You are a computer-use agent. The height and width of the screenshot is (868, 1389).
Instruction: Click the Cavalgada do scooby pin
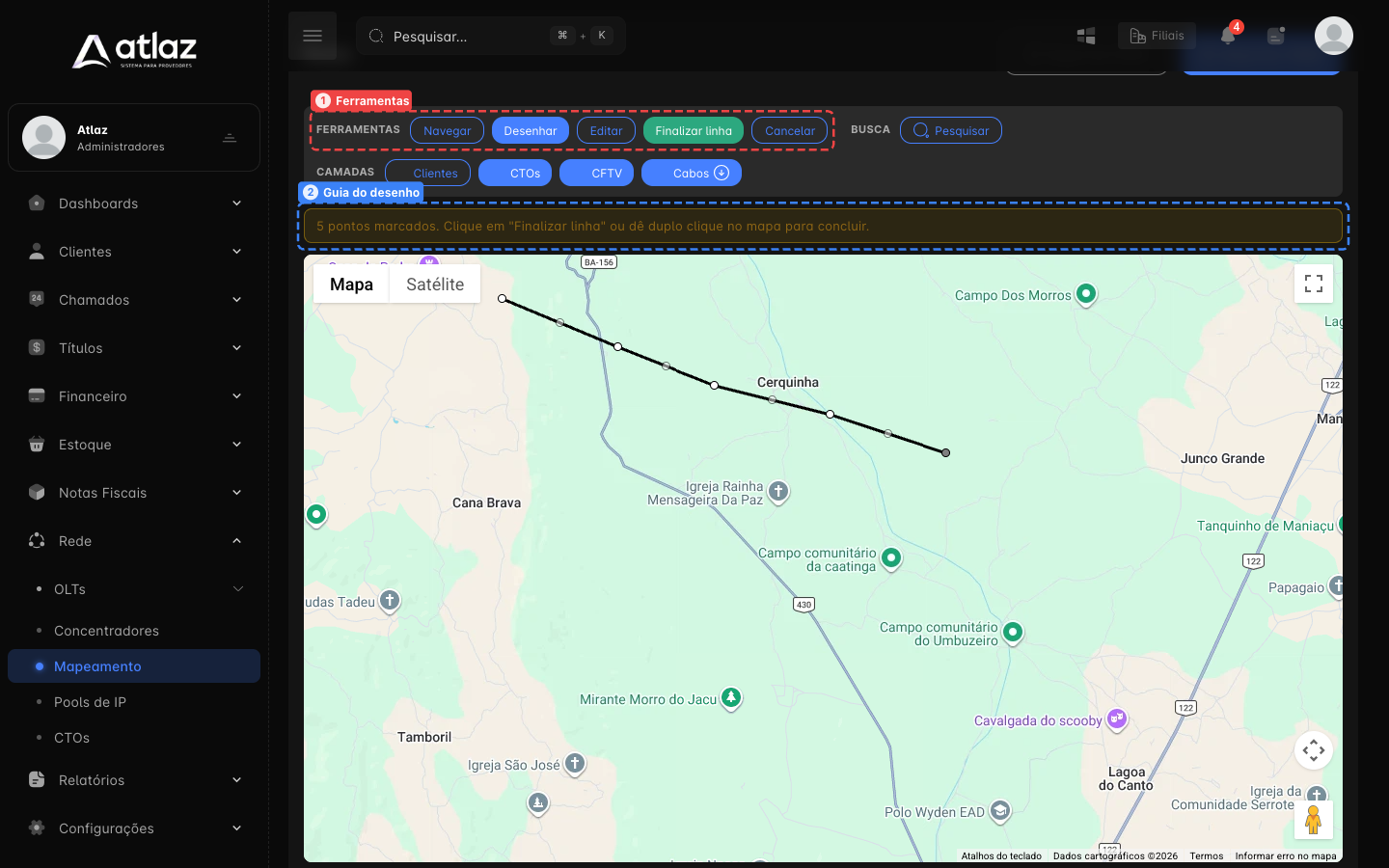(x=1117, y=719)
